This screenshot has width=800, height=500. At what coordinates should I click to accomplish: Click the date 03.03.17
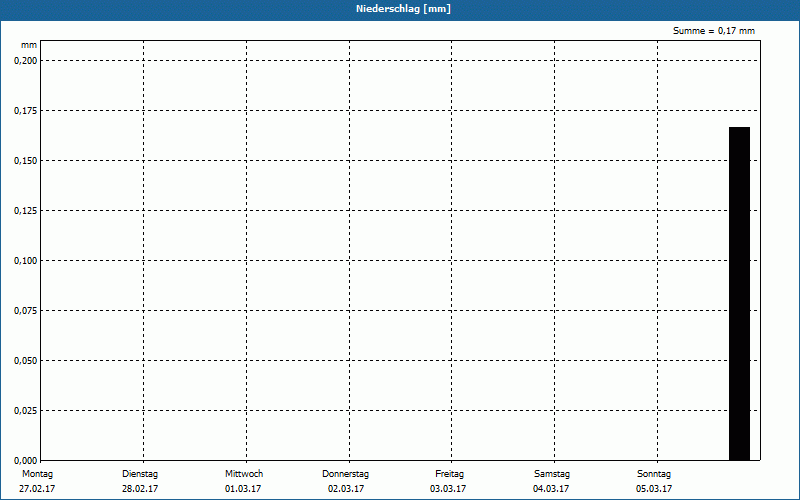point(448,489)
